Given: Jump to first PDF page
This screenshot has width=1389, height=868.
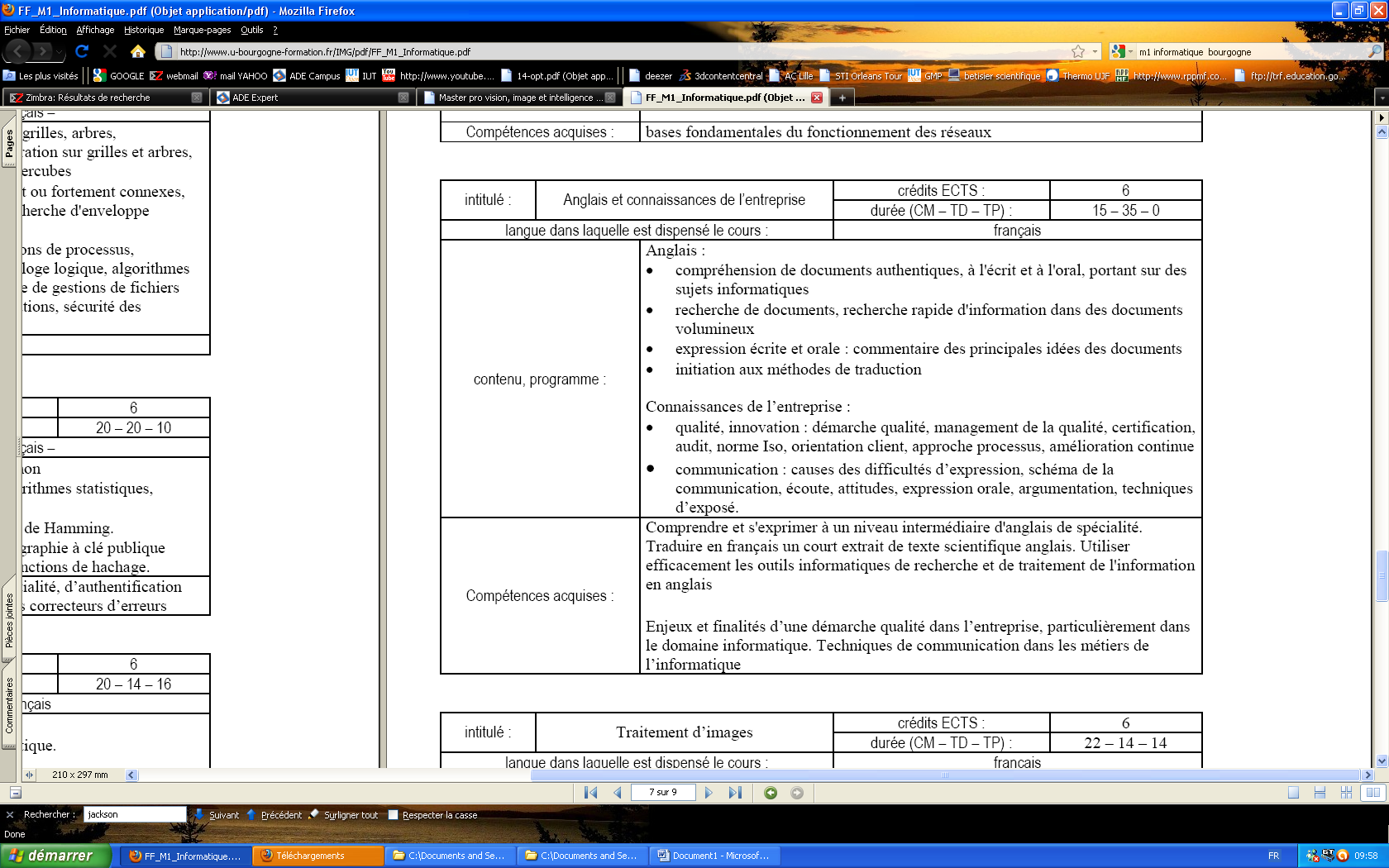Looking at the screenshot, I should pos(590,792).
